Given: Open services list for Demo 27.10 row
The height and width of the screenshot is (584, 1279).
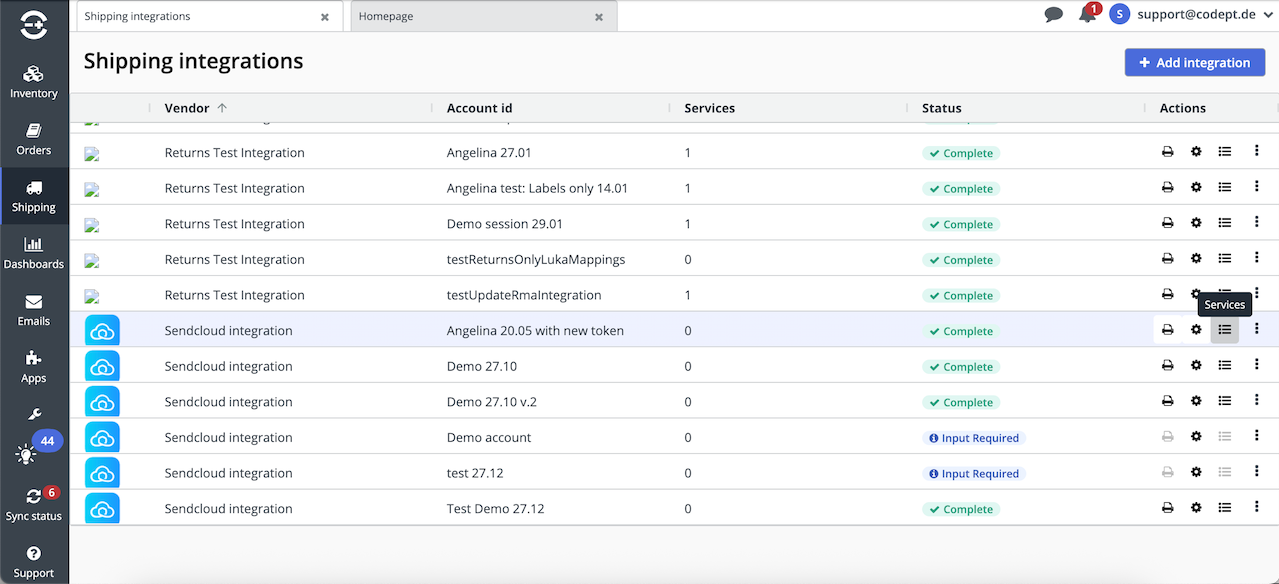Looking at the screenshot, I should 1225,366.
